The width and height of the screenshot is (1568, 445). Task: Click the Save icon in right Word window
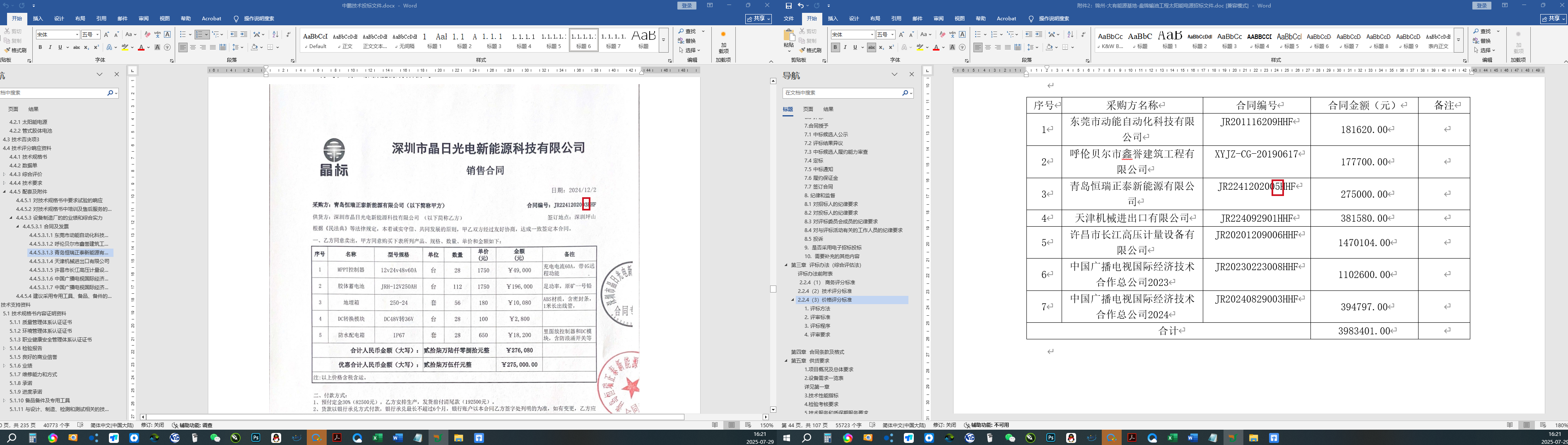coord(789,5)
